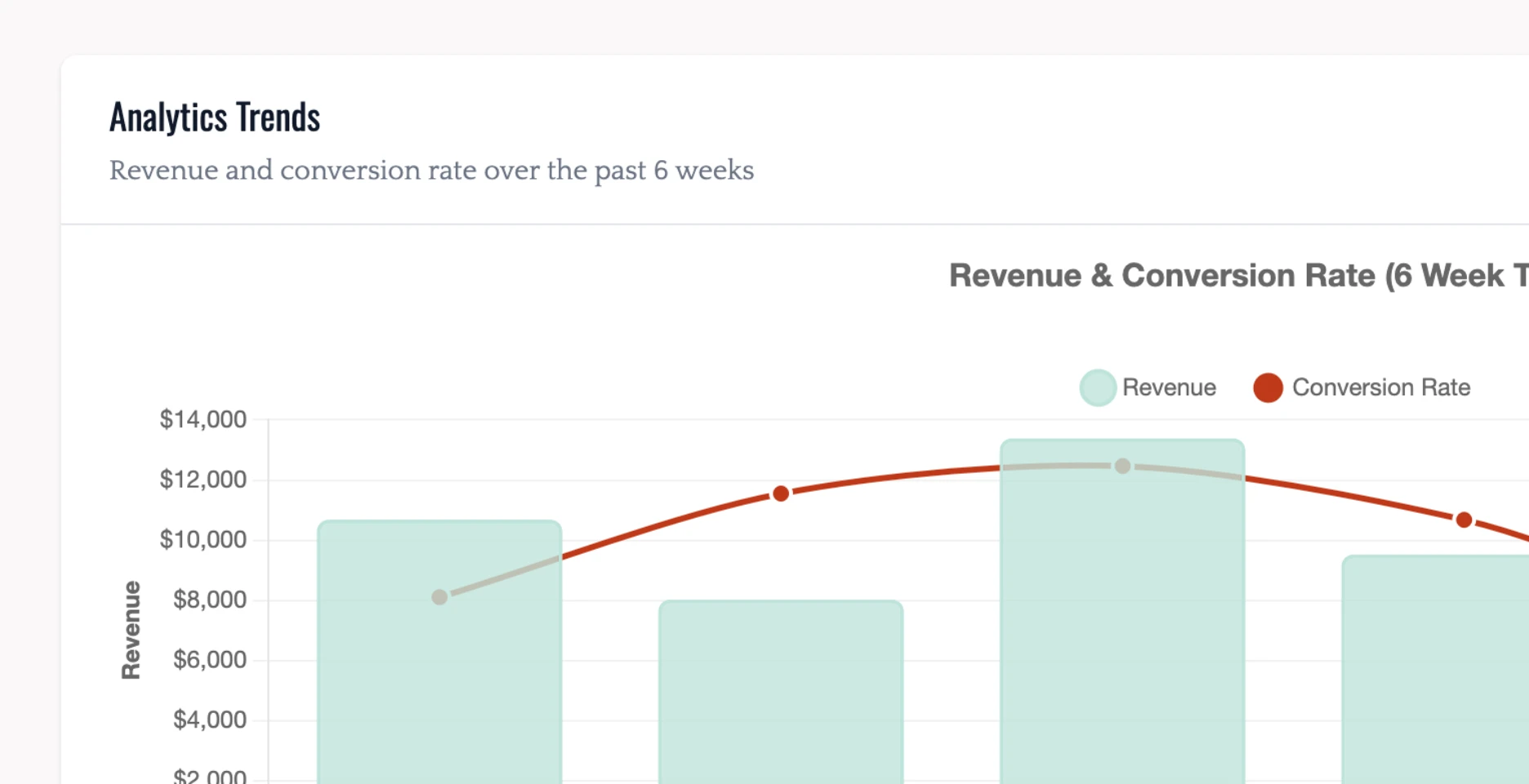The height and width of the screenshot is (784, 1529).
Task: Click the conversion point on the tallest bar
Action: (1123, 465)
